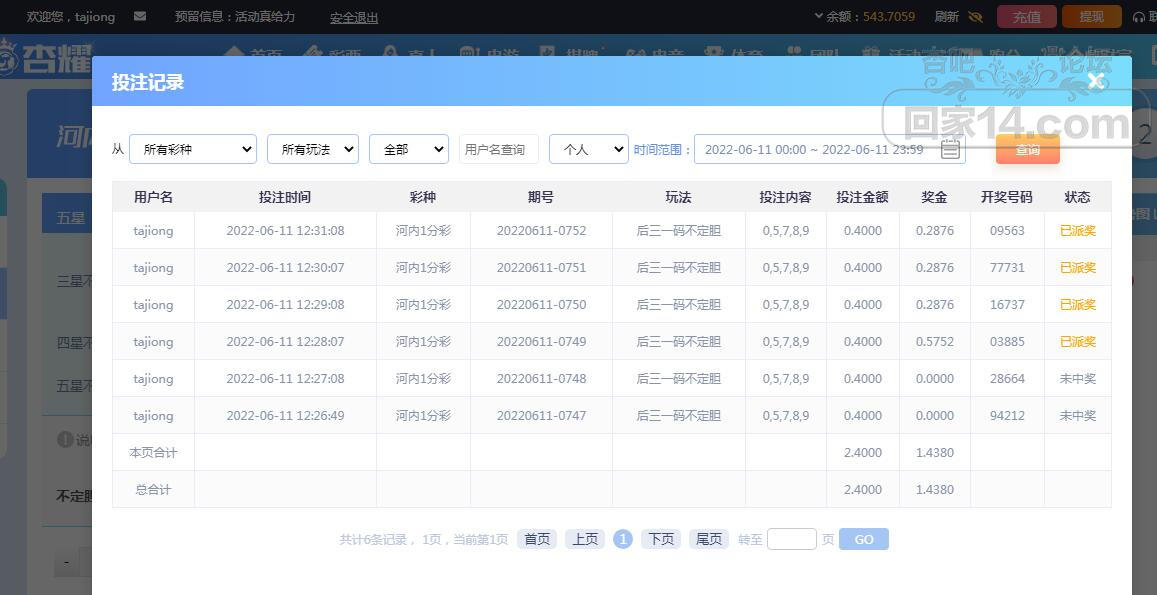Click 下页 next page button
This screenshot has width=1157, height=595.
[661, 539]
